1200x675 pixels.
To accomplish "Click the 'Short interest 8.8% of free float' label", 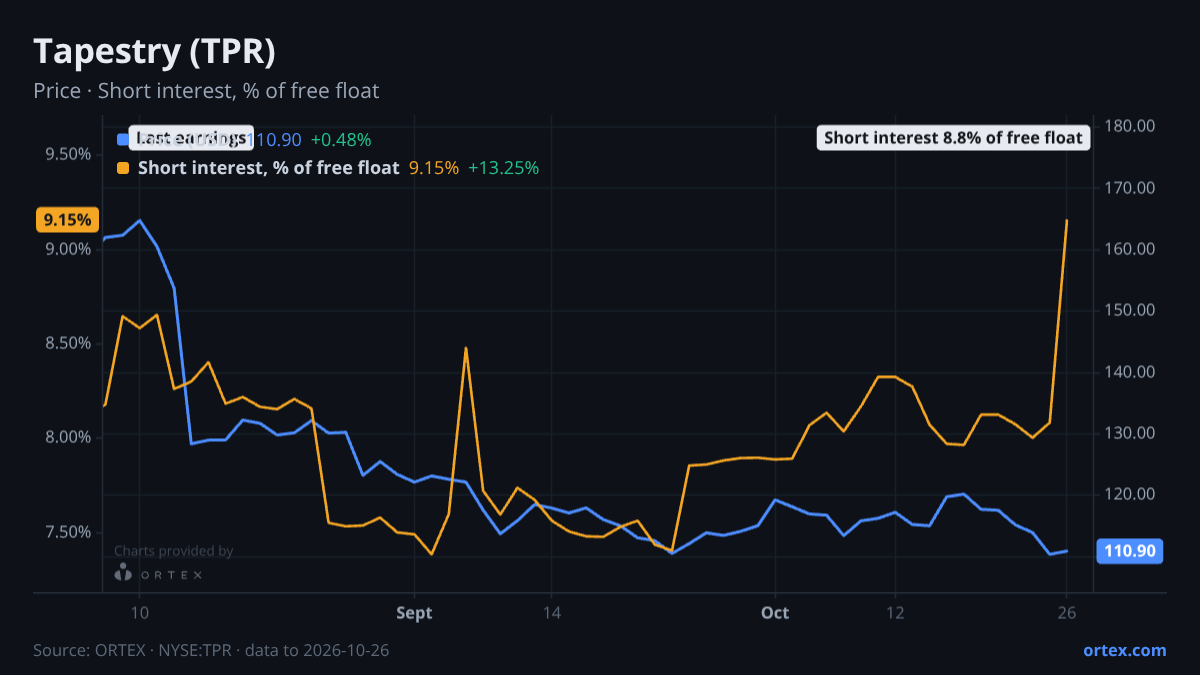I will [953, 138].
